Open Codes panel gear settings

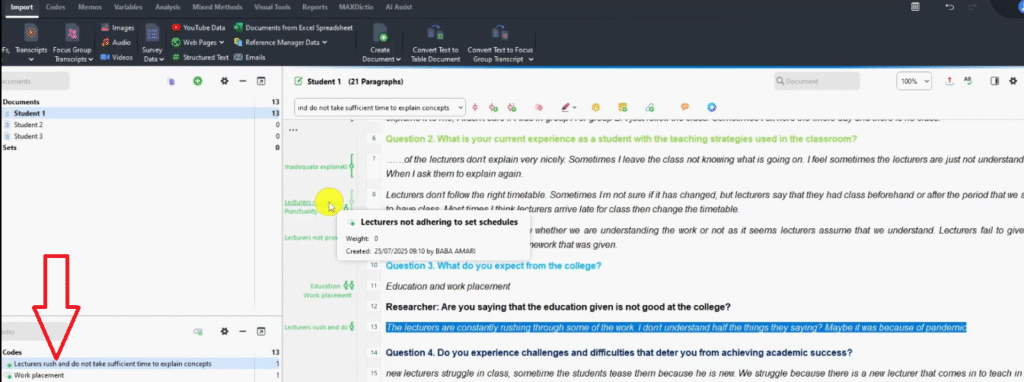[224, 332]
